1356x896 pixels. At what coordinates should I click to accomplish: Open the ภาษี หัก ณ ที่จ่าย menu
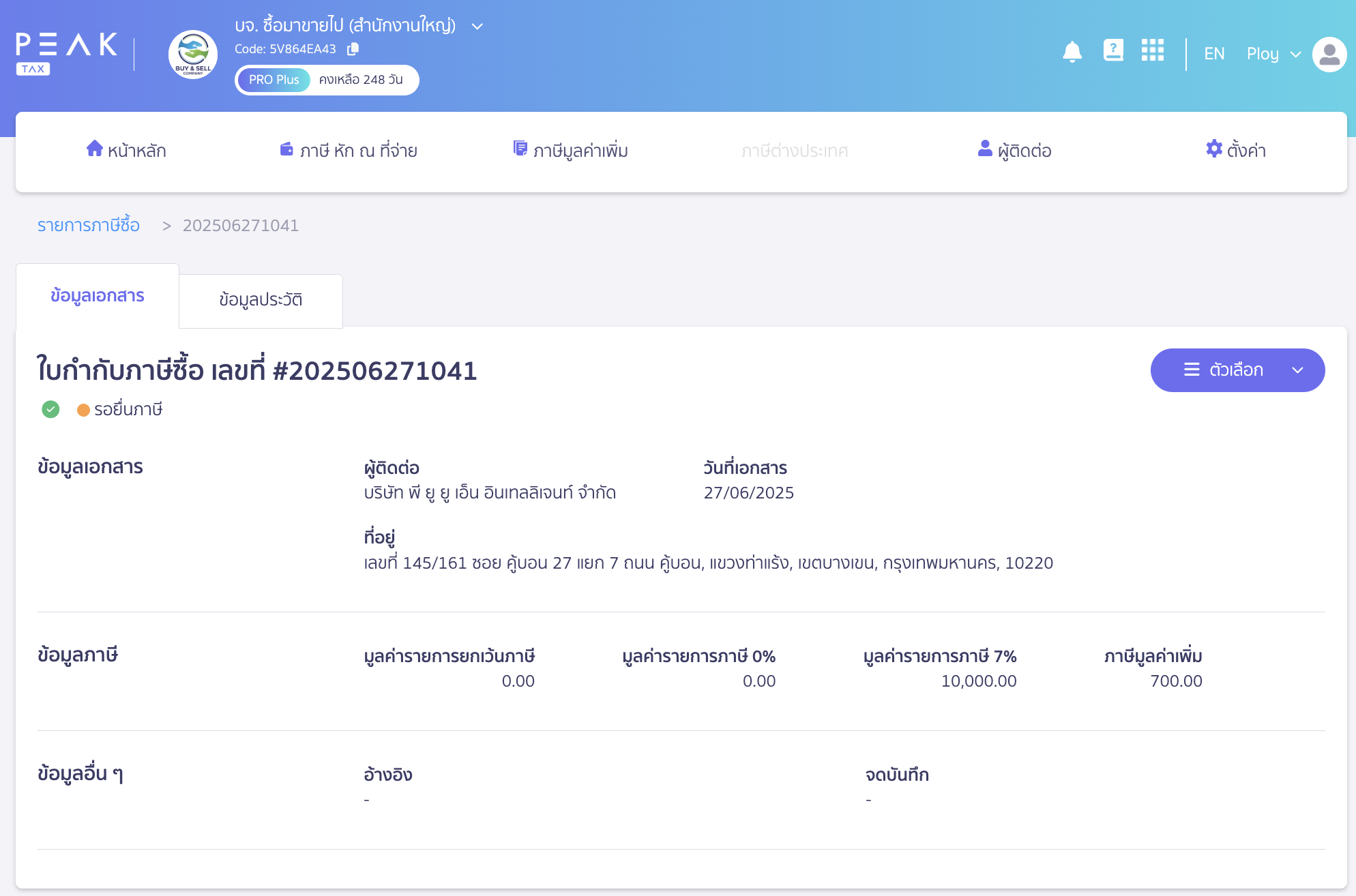coord(349,151)
